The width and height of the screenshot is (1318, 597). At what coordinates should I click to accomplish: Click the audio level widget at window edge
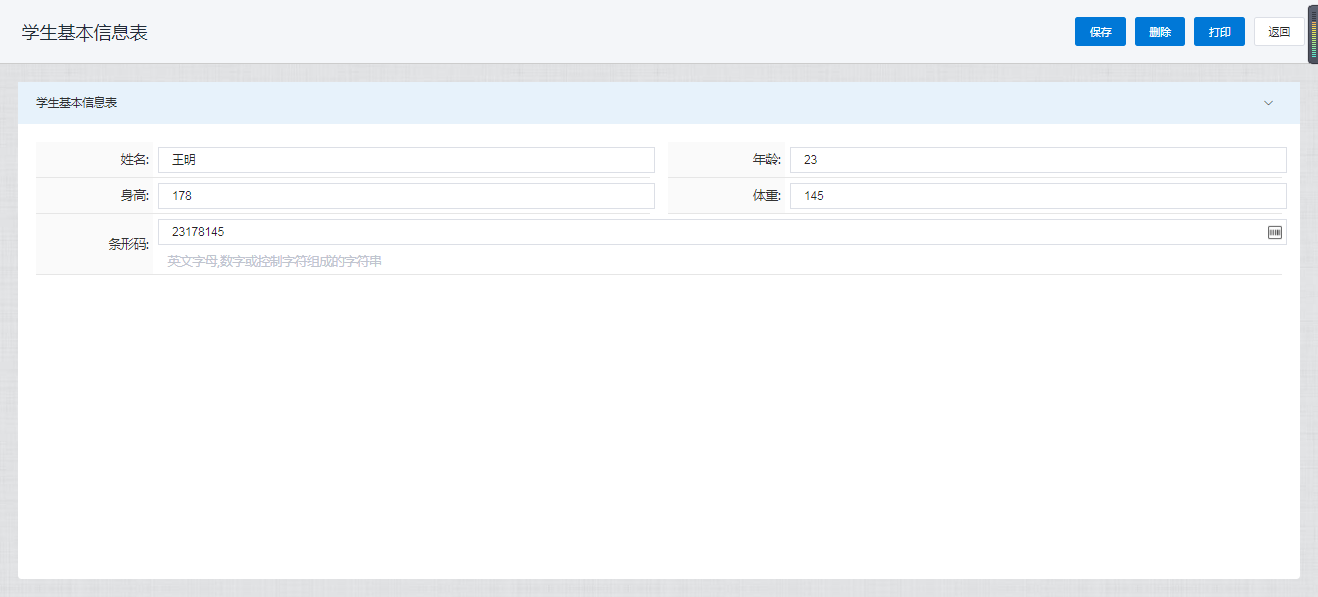point(1313,34)
